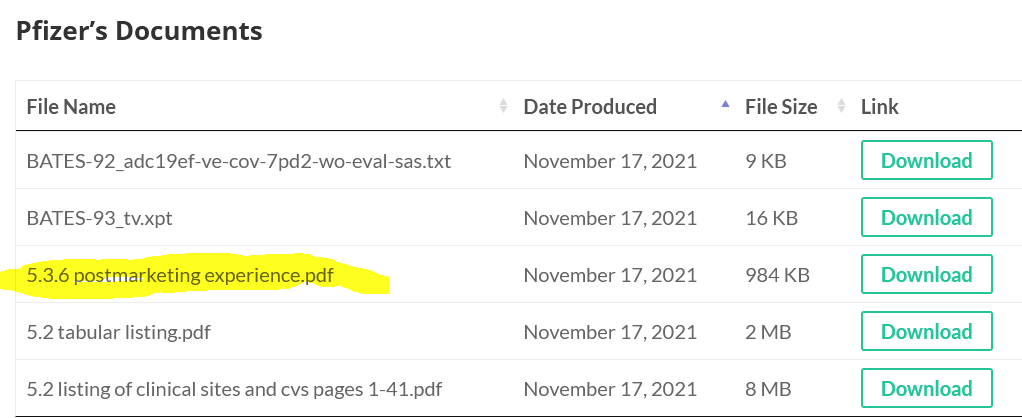Viewport: 1022px width, 418px height.
Task: Select the highlighted 5.3.6 postmarketing experience.pdf name
Action: coord(180,275)
